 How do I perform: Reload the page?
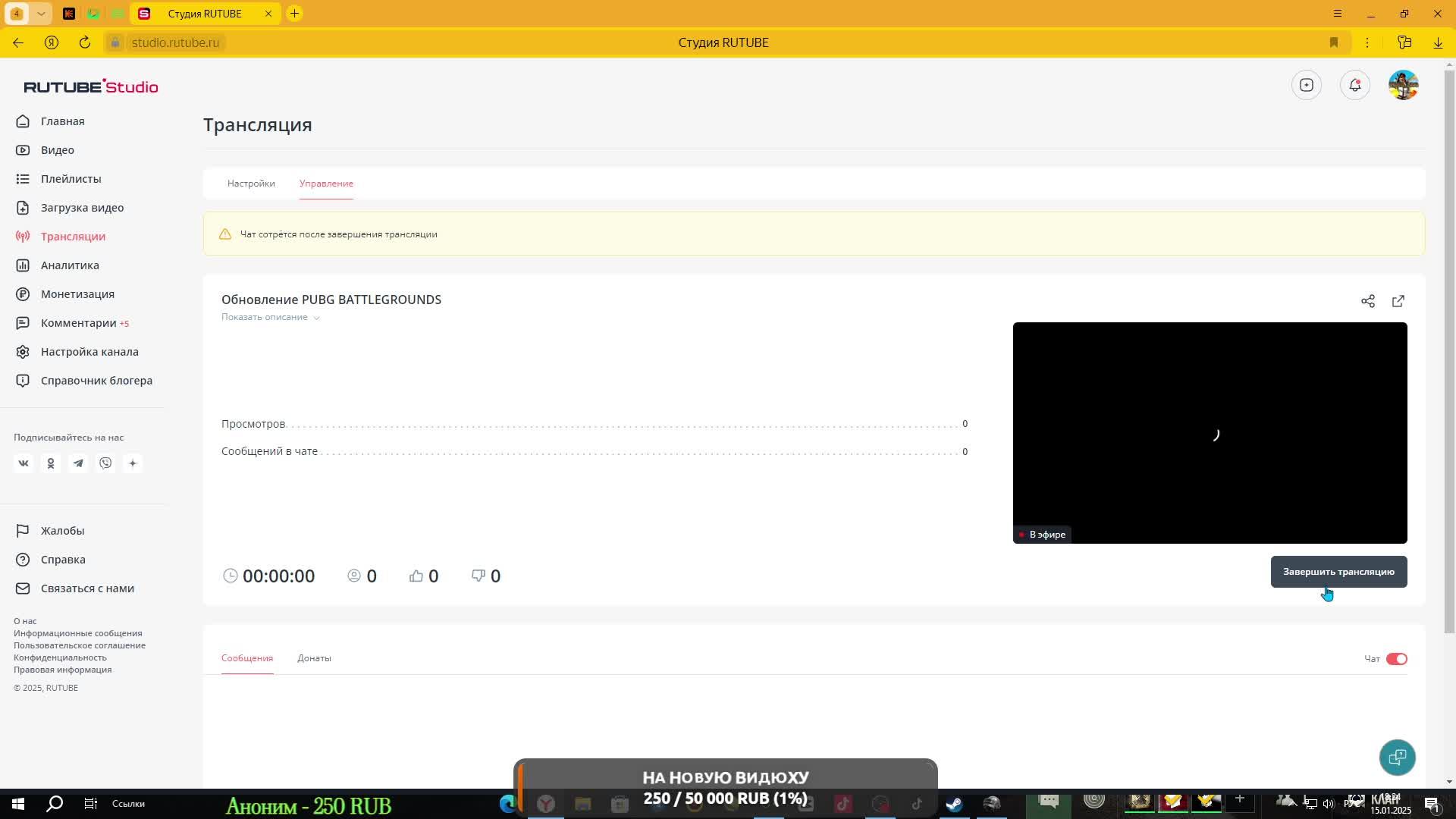pos(85,42)
